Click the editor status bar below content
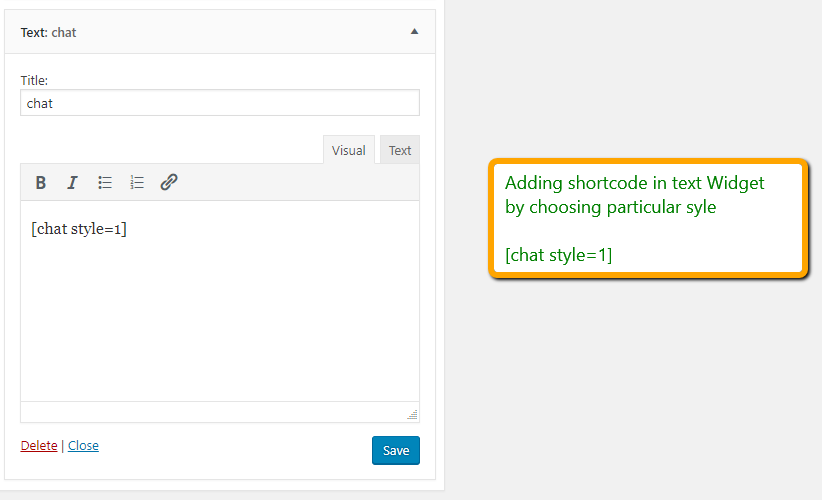822x500 pixels. [220, 412]
